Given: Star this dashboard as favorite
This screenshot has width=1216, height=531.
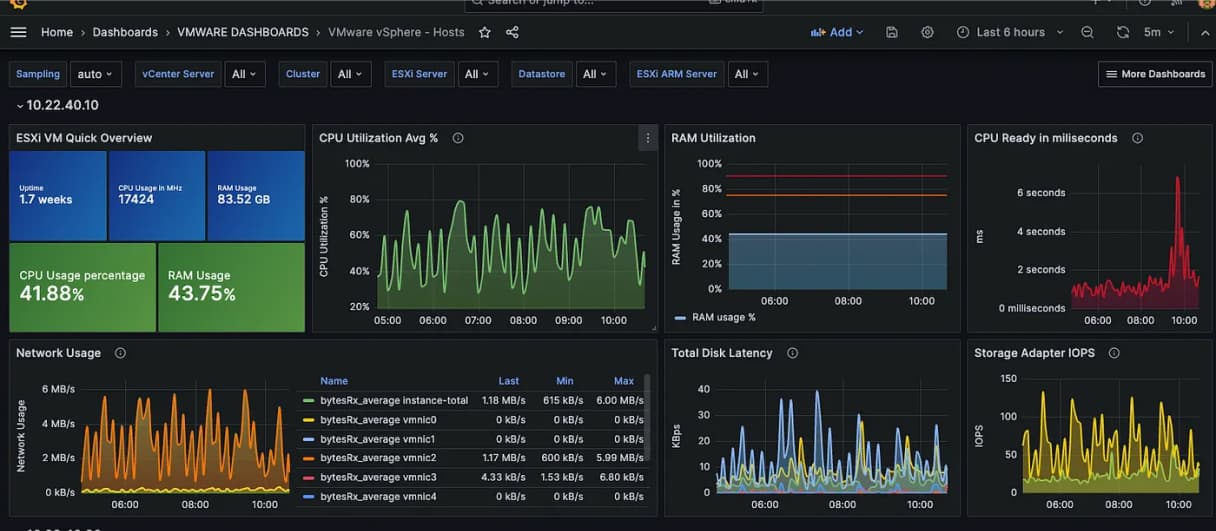Looking at the screenshot, I should pyautogui.click(x=485, y=32).
